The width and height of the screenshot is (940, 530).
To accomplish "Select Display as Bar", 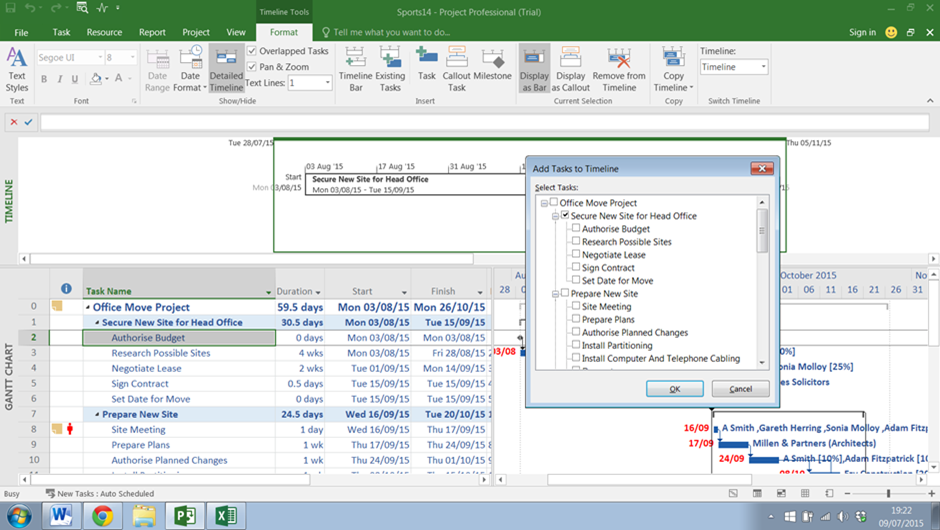I will pyautogui.click(x=534, y=70).
